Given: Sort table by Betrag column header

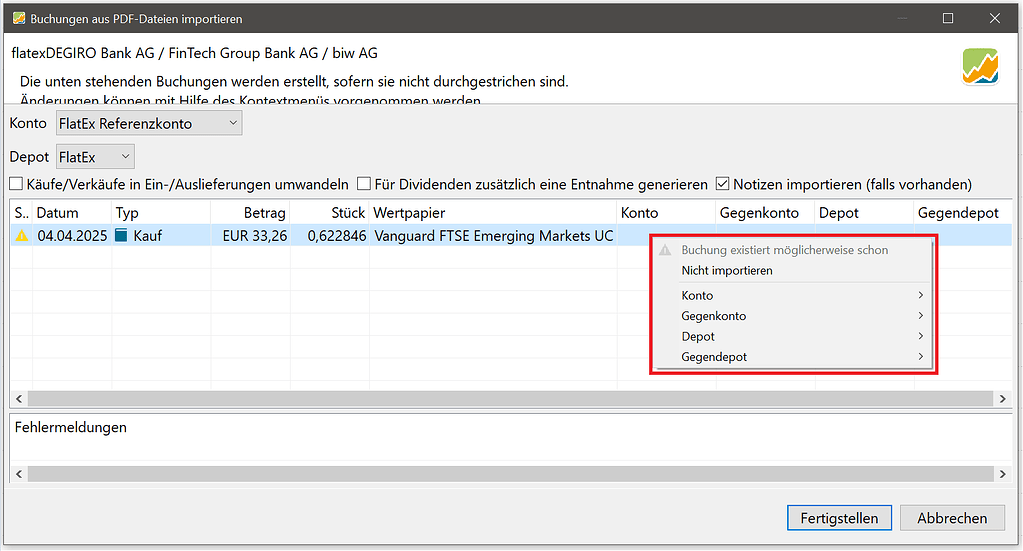Looking at the screenshot, I should click(250, 213).
